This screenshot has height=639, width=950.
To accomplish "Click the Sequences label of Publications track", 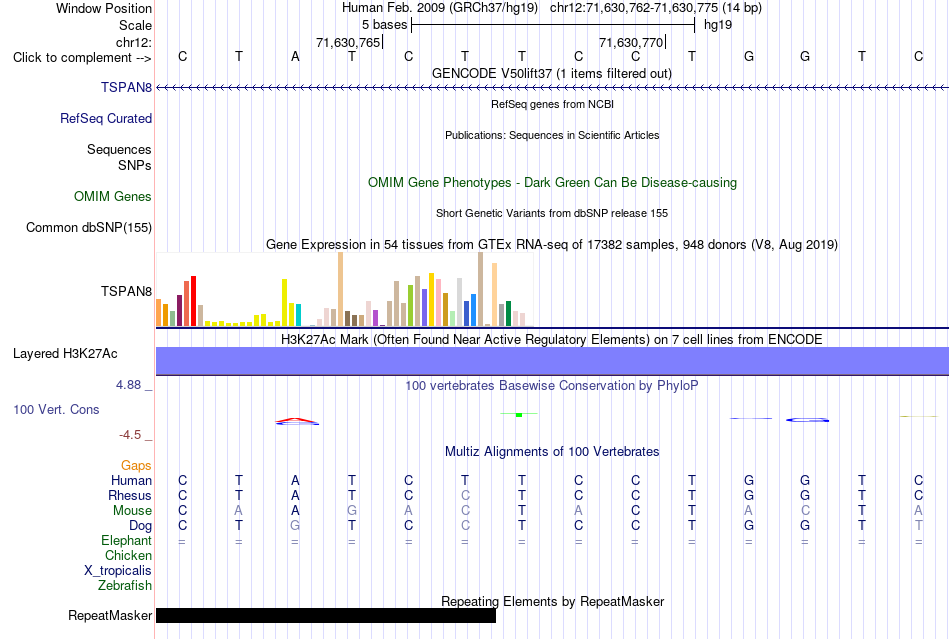I will click(x=119, y=149).
